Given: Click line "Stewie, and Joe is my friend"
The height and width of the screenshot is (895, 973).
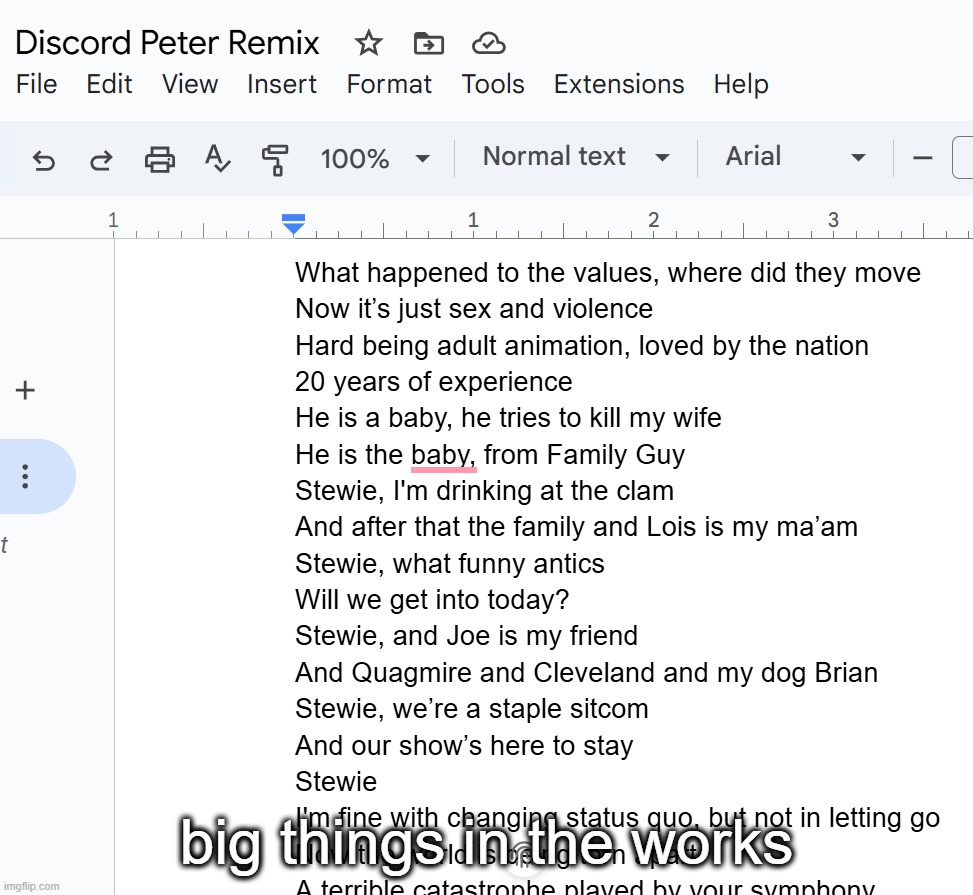Looking at the screenshot, I should tap(466, 636).
